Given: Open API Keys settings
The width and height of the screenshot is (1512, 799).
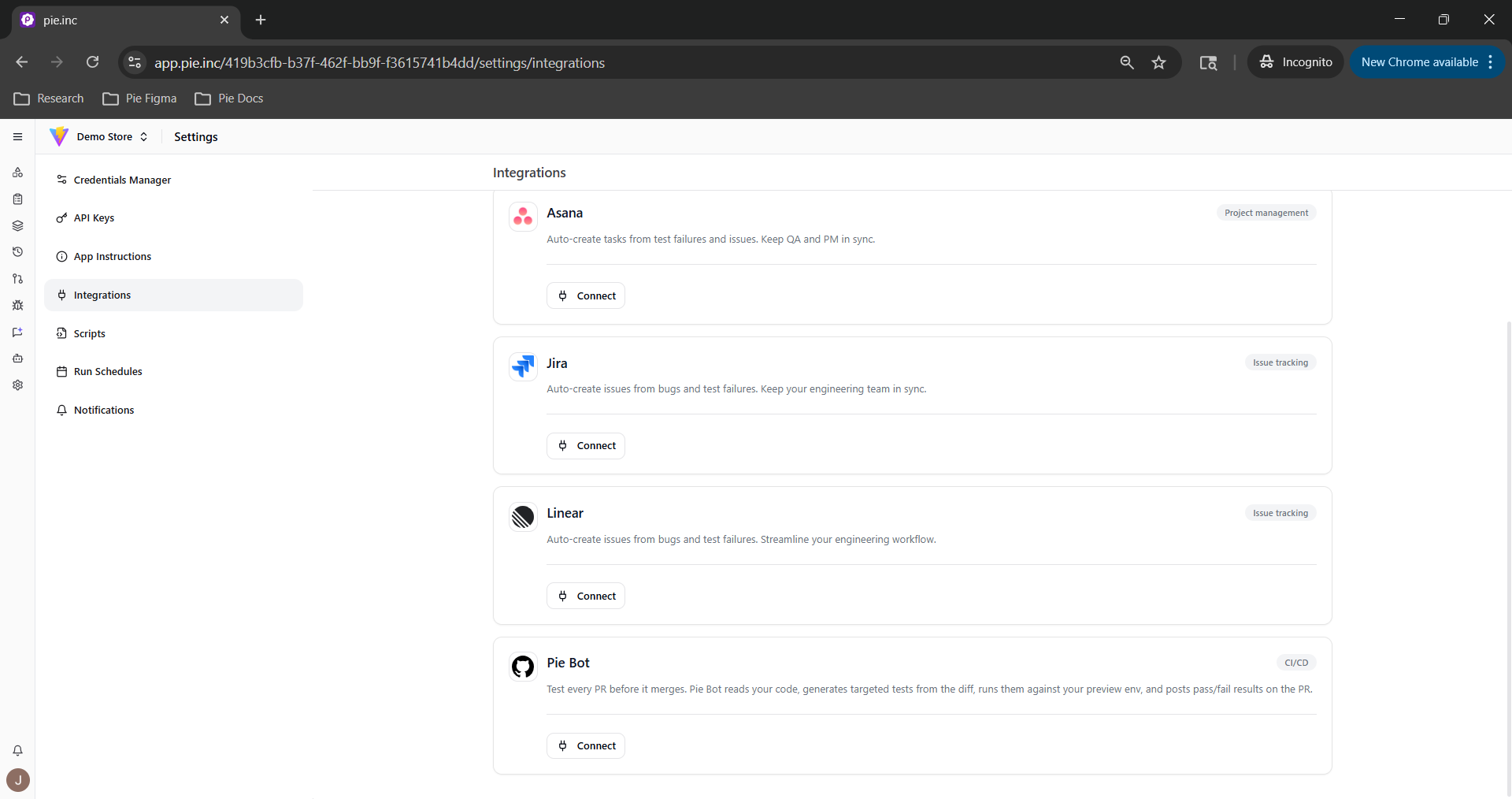Looking at the screenshot, I should click(x=173, y=218).
